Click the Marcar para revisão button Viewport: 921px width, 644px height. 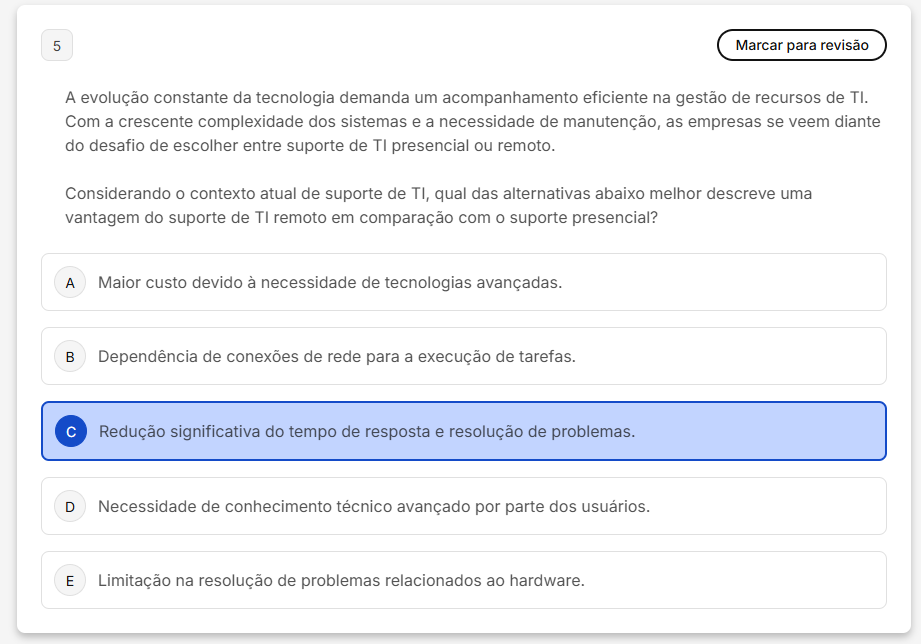(x=801, y=45)
